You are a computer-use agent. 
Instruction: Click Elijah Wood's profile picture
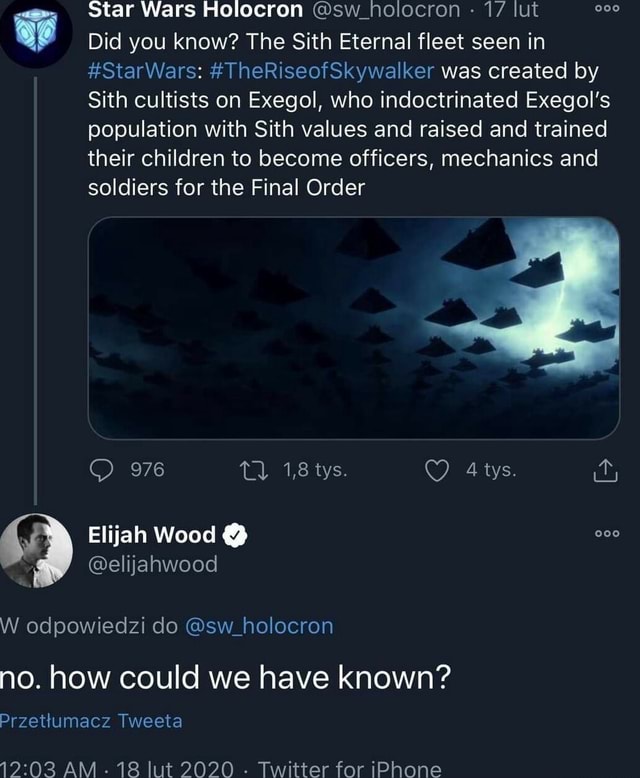37,550
